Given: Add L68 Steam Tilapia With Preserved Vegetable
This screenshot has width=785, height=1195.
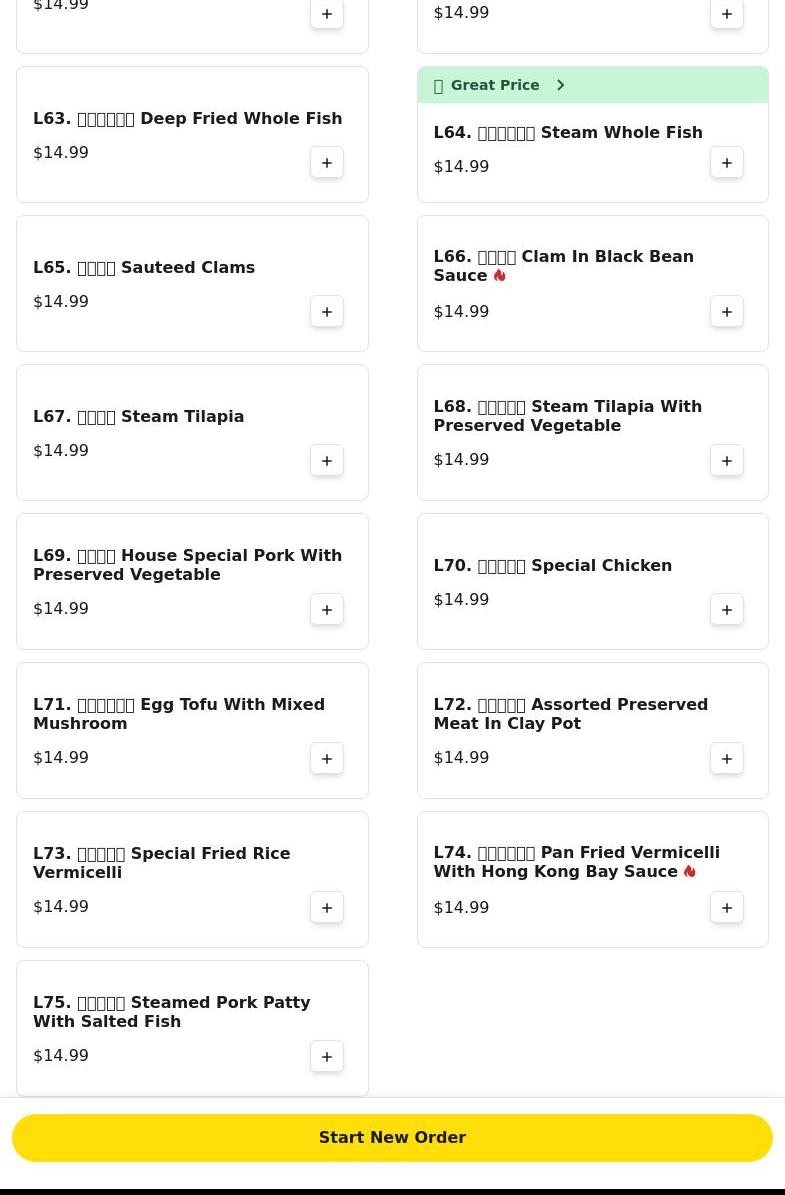Looking at the screenshot, I should point(727,461).
